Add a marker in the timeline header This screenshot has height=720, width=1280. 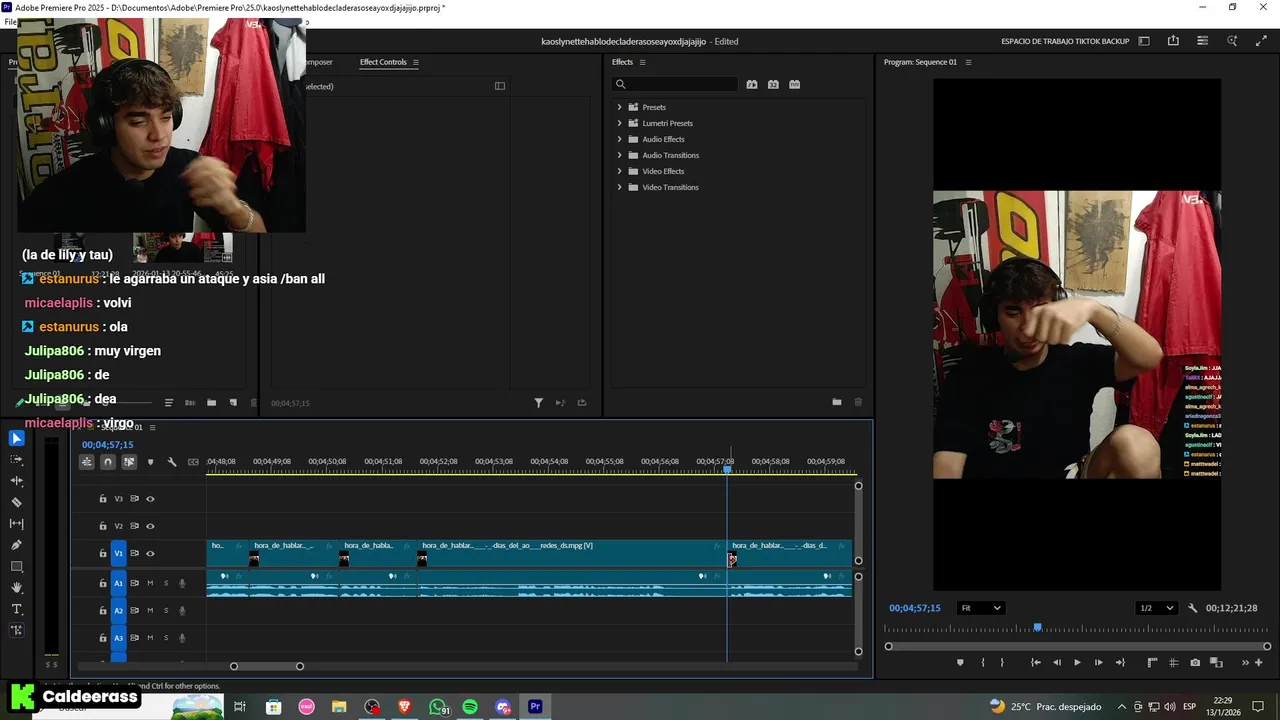pyautogui.click(x=151, y=462)
